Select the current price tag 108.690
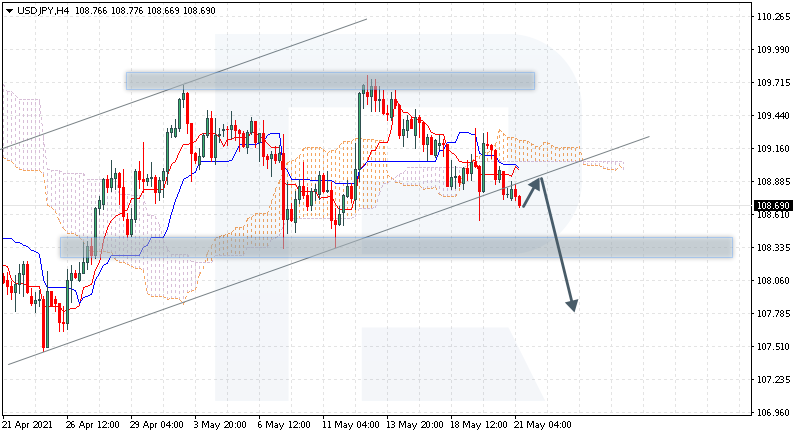This screenshot has width=797, height=436. (x=773, y=206)
